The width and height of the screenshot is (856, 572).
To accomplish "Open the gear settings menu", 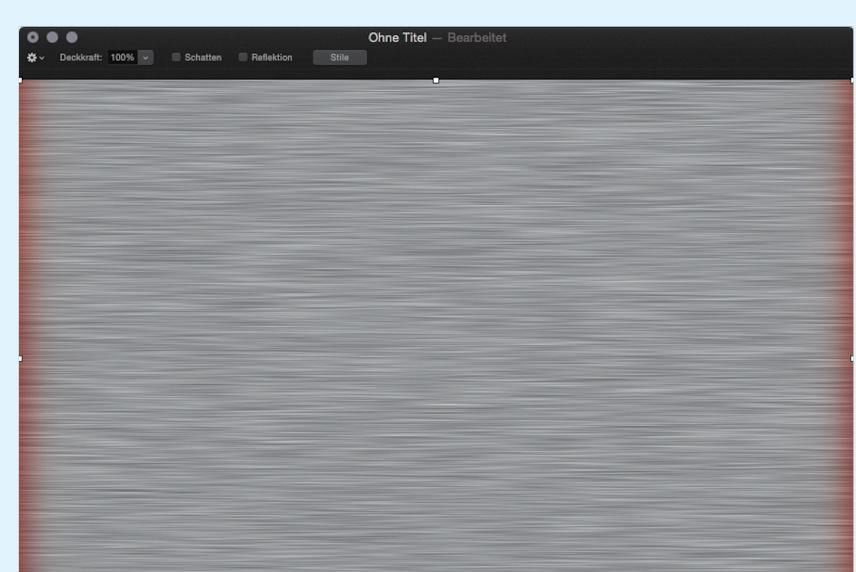I will tap(35, 57).
